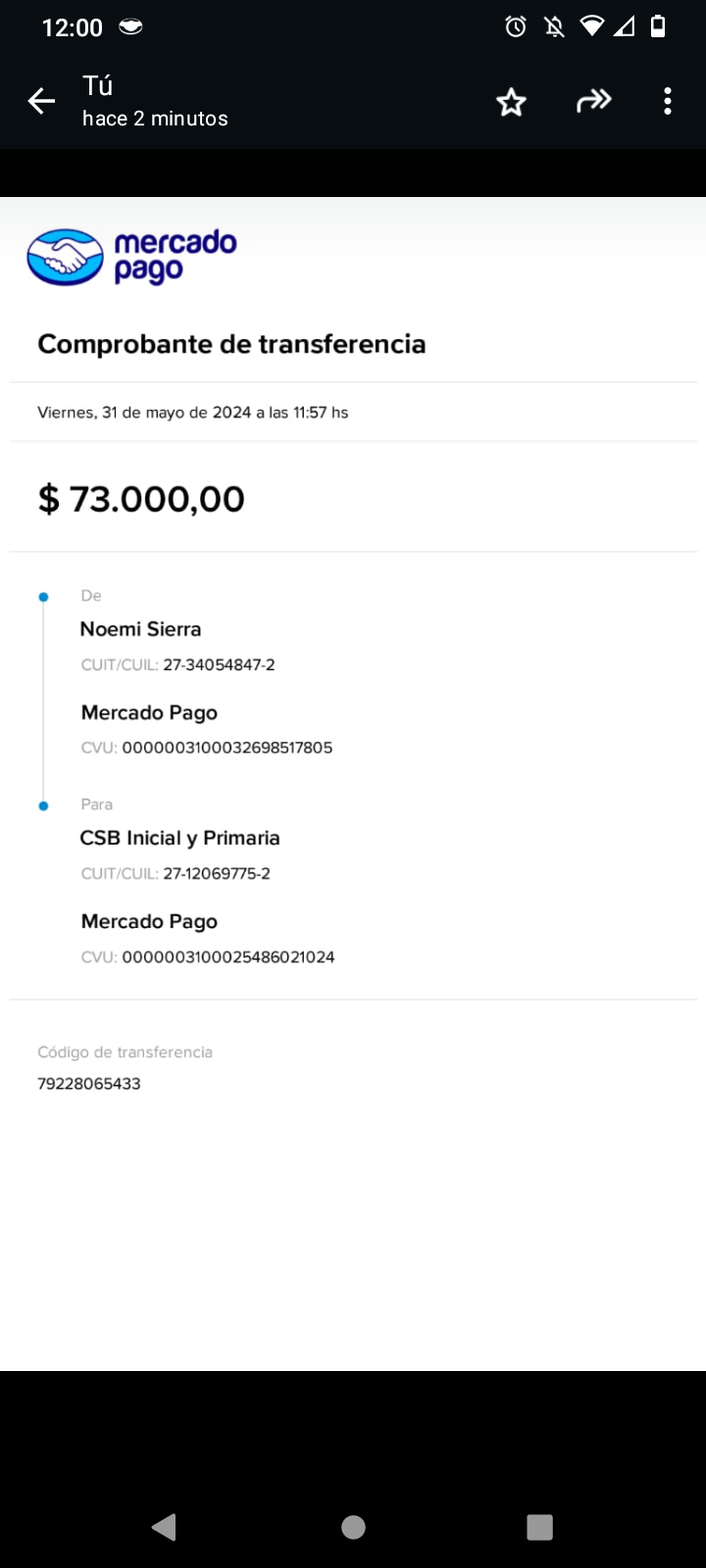Tap the "Comprobante de transferencia" heading
This screenshot has width=706, height=1568.
(x=231, y=344)
